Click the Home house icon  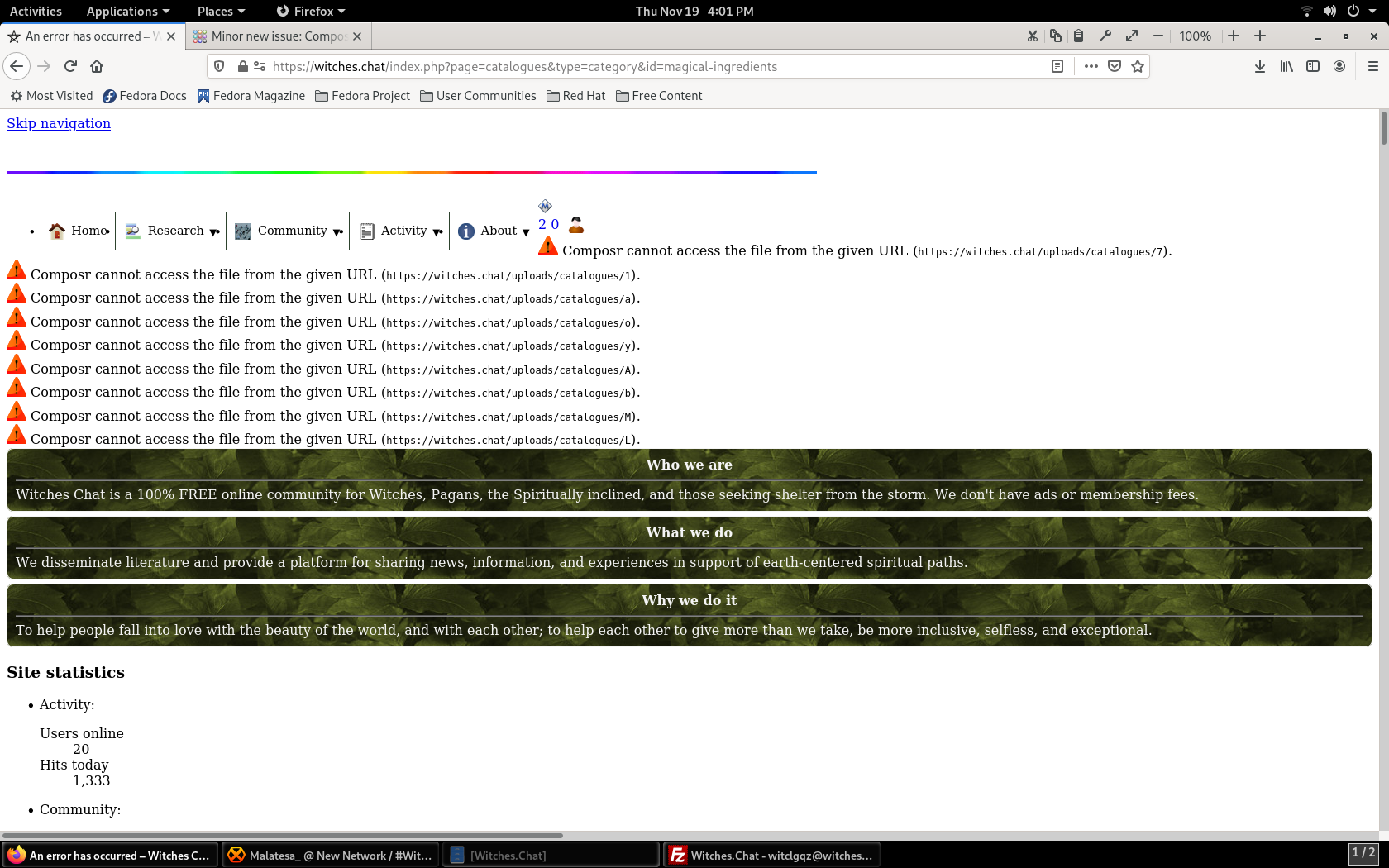point(55,231)
